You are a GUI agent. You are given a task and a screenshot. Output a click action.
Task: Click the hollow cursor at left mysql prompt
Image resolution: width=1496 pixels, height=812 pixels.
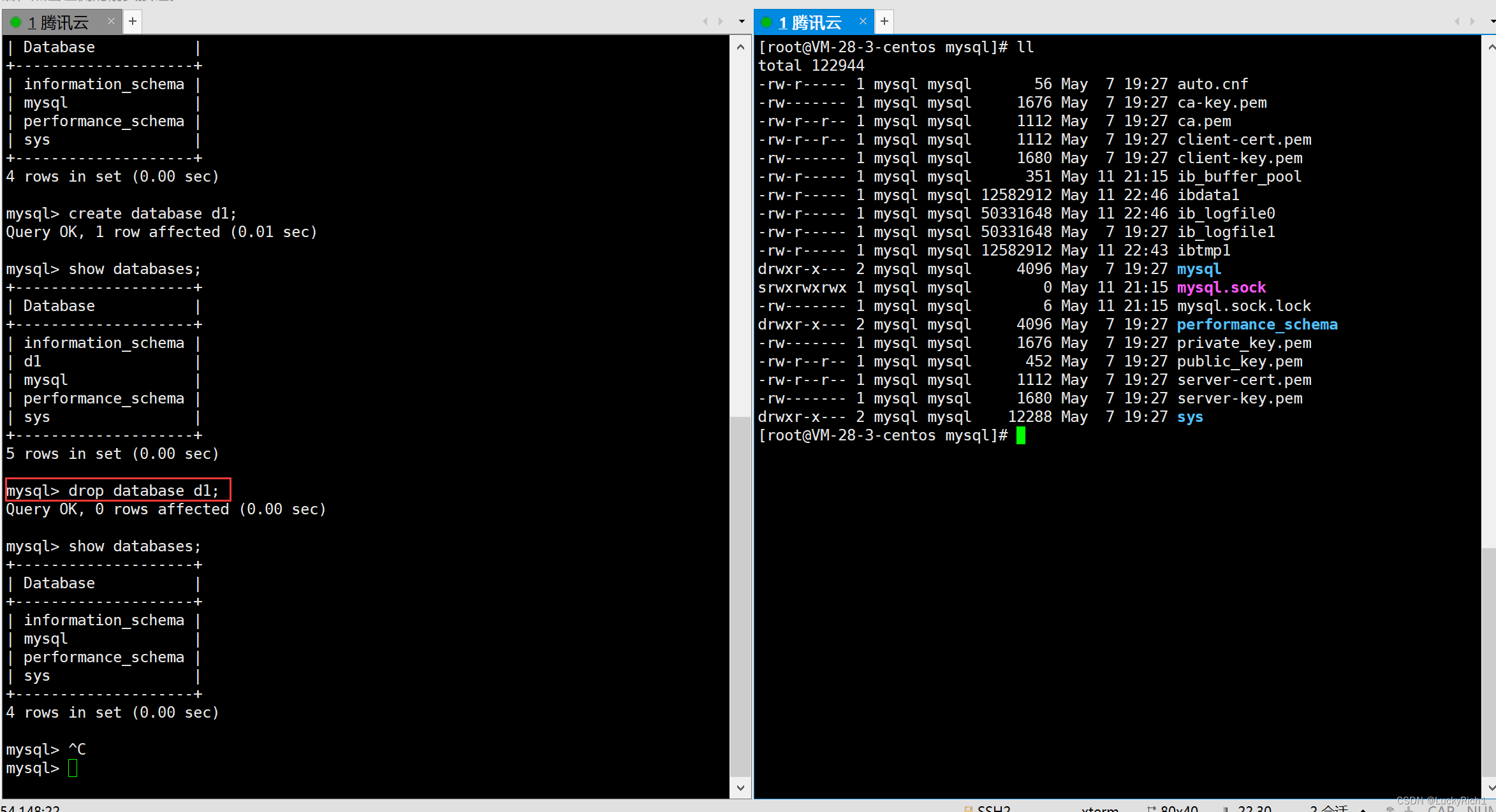point(73,769)
